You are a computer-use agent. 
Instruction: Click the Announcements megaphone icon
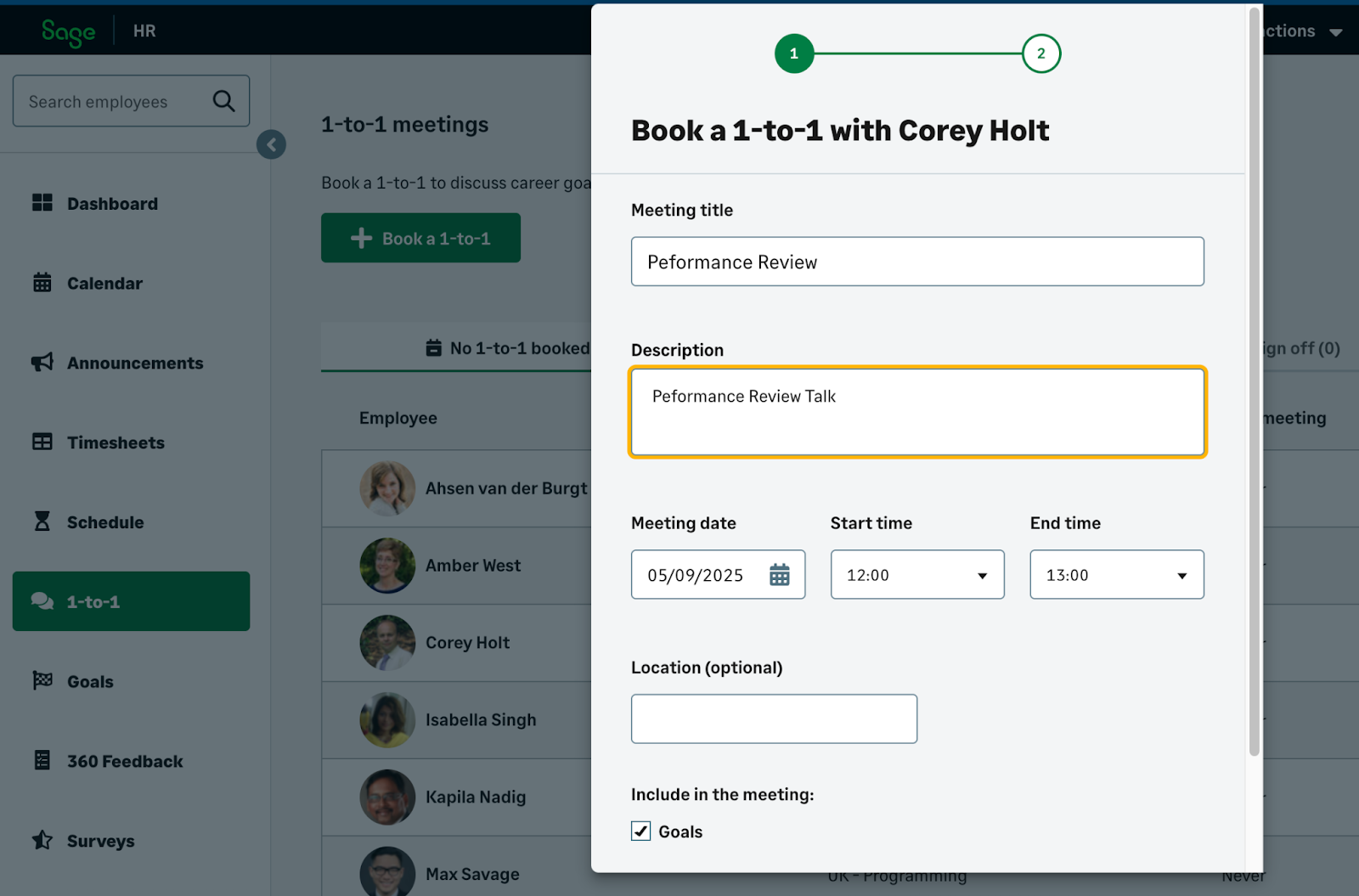[x=42, y=363]
